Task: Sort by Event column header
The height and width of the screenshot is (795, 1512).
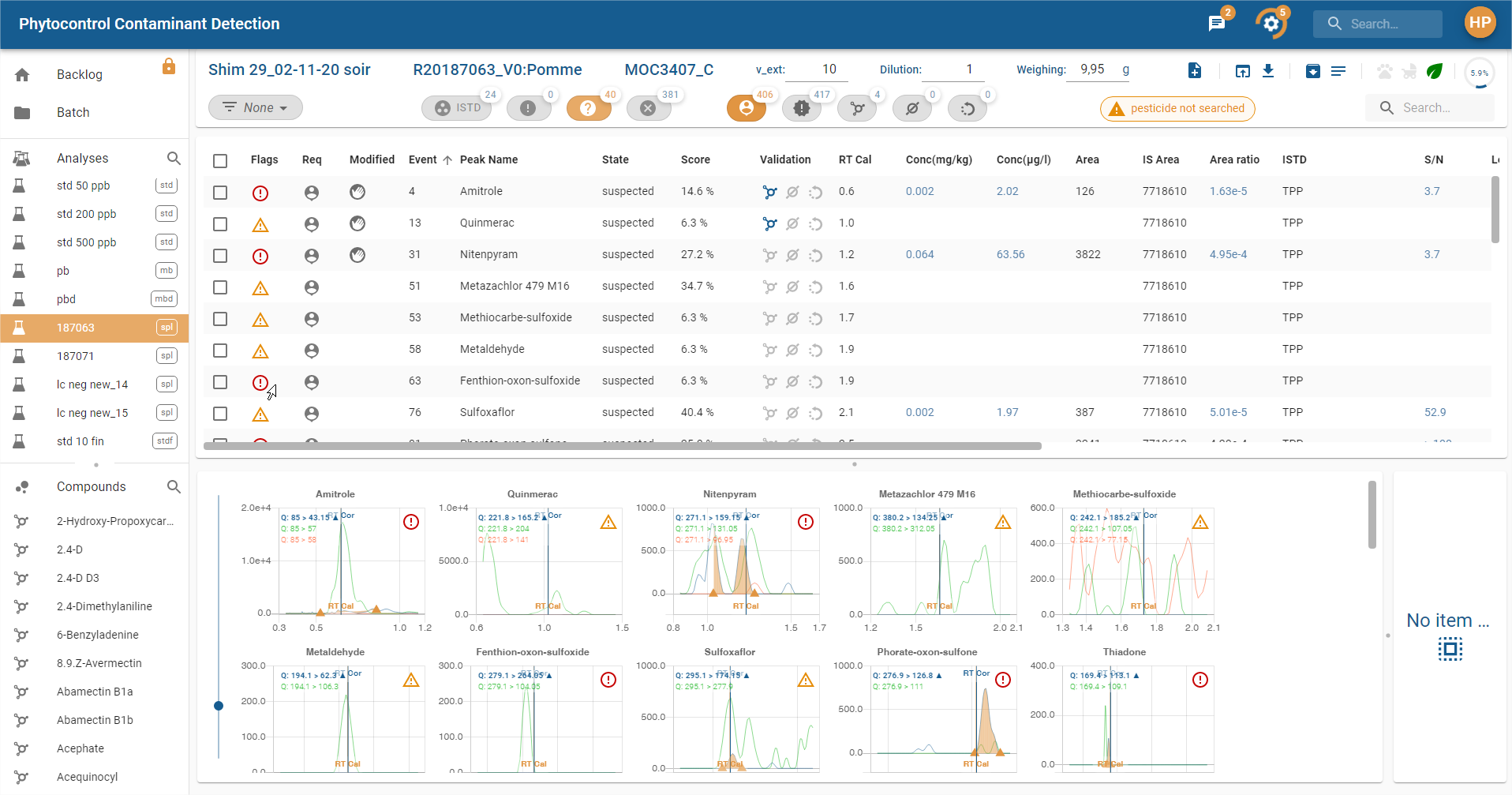Action: [423, 159]
